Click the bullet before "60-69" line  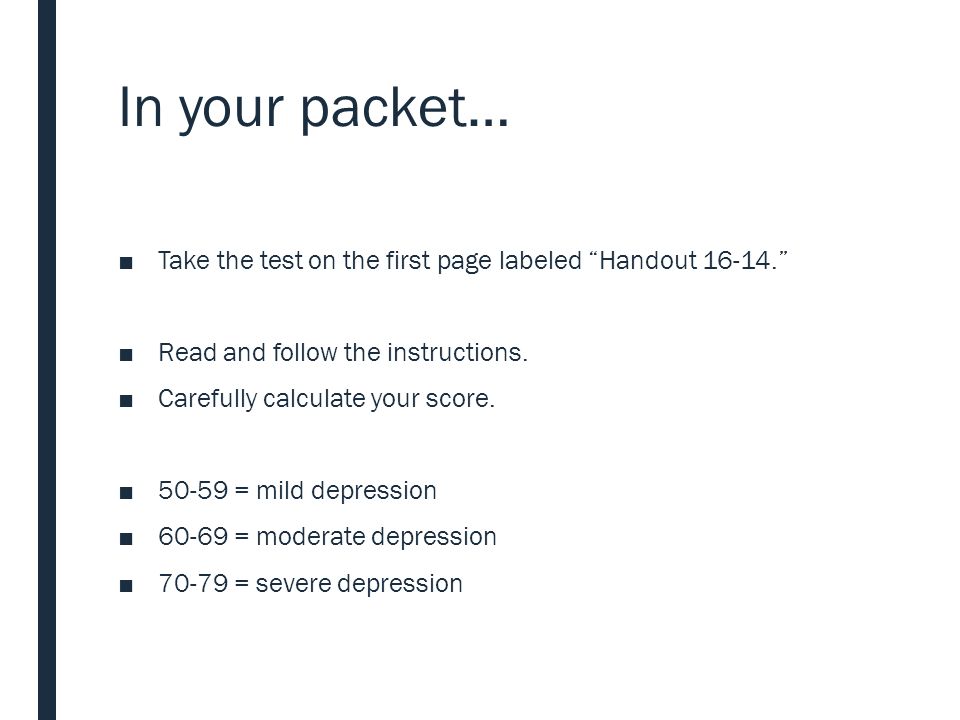click(126, 539)
